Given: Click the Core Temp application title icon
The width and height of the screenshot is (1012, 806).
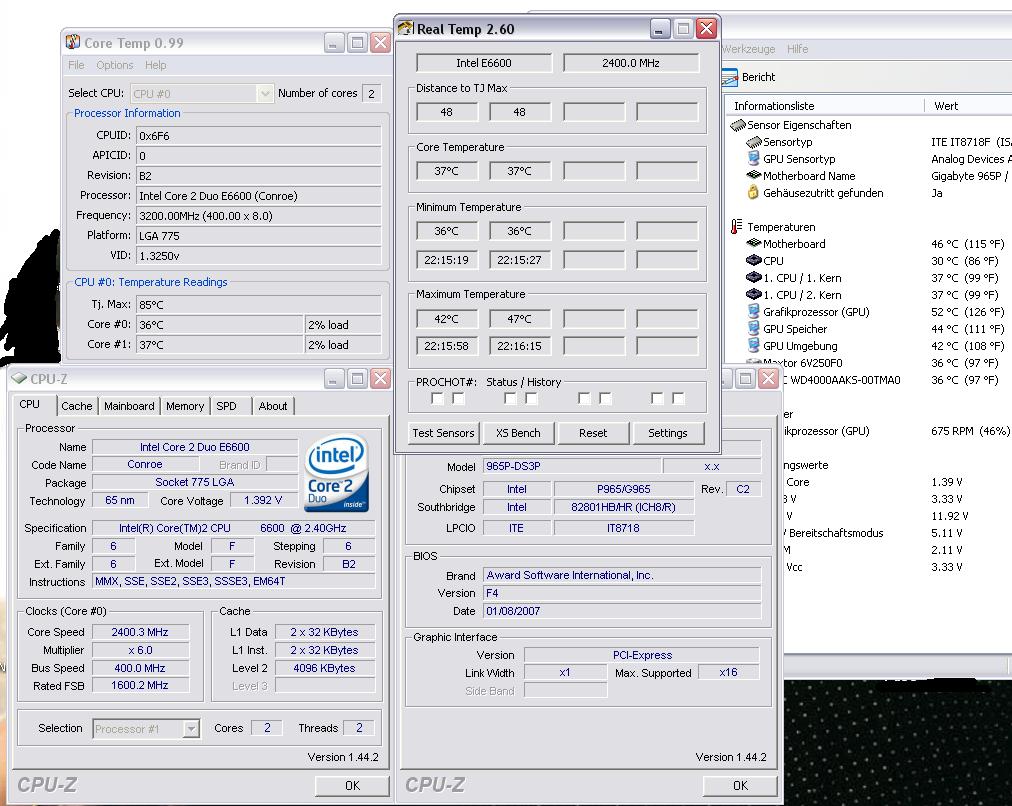Looking at the screenshot, I should tap(73, 43).
